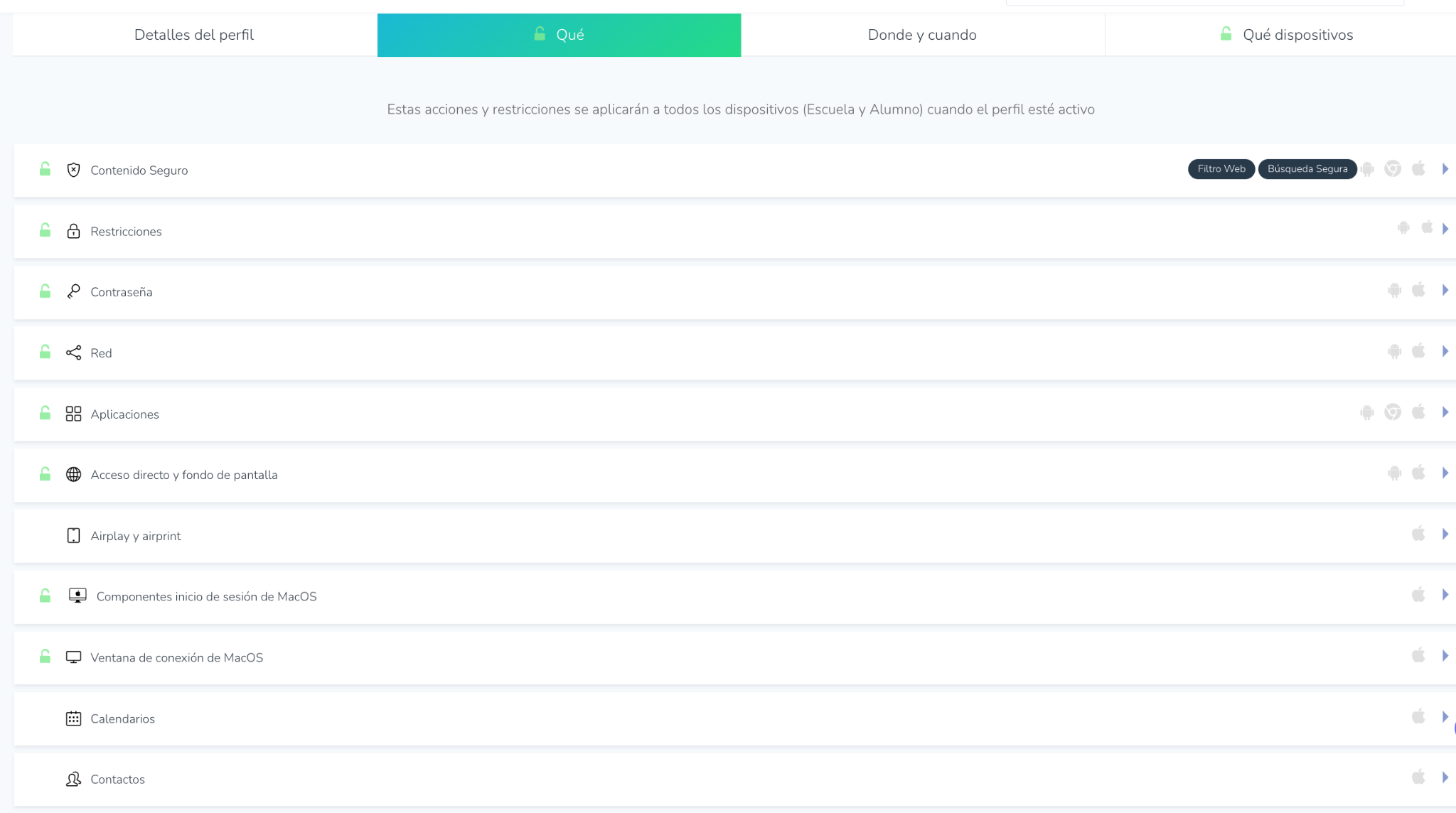The width and height of the screenshot is (1456, 813).
Task: Click the Filtro Web badge
Action: point(1221,169)
